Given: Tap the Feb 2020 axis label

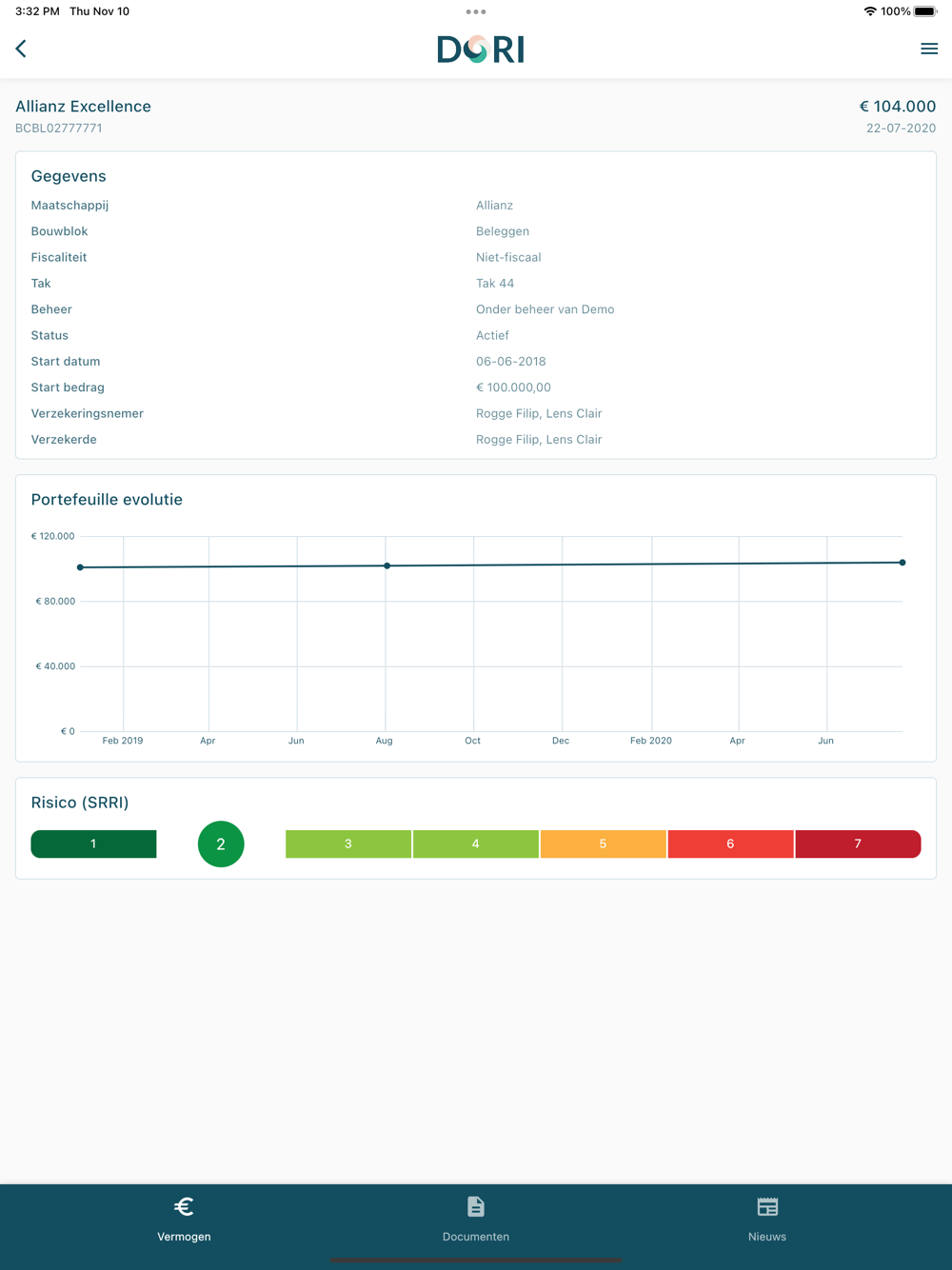Looking at the screenshot, I should (x=651, y=741).
